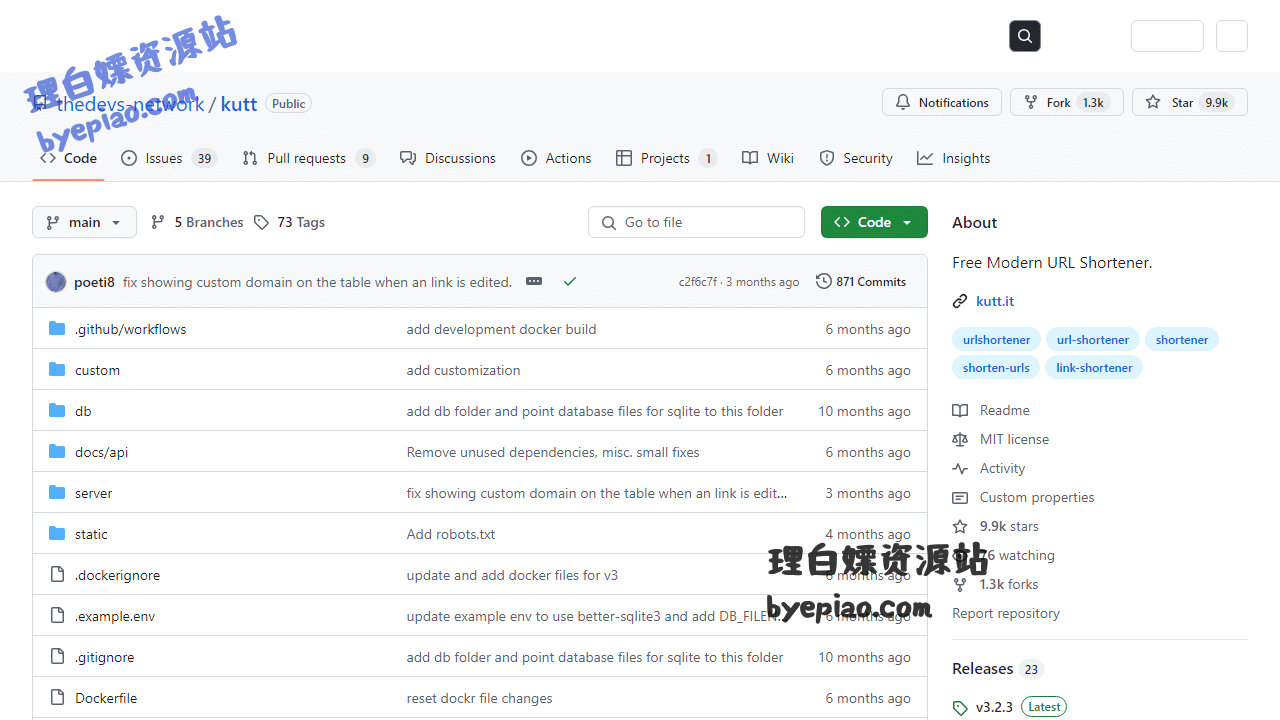Screen dimensions: 1280x720
Task: View the 871 Commits history
Action: [x=861, y=282]
